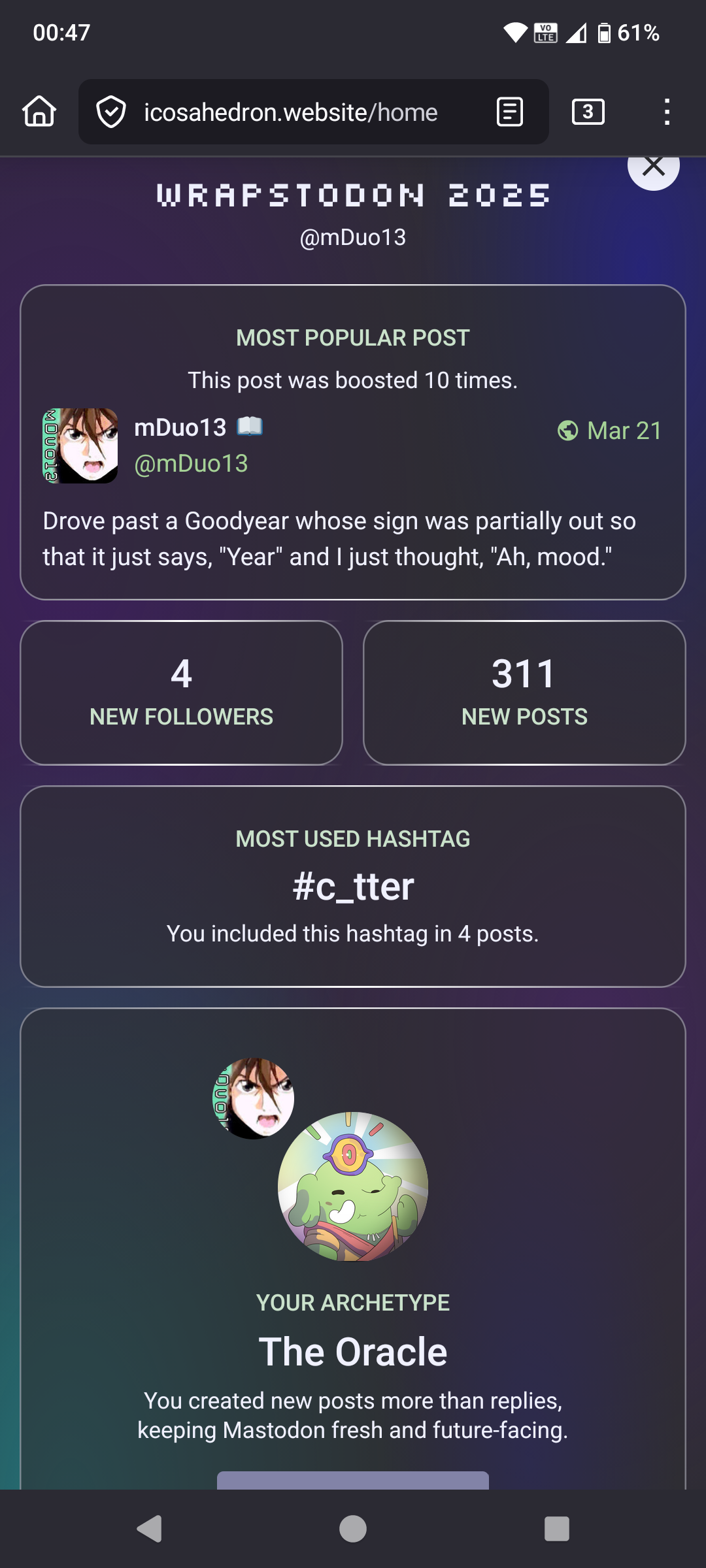Image resolution: width=706 pixels, height=1568 pixels.
Task: Tap the Mar 21 post date
Action: click(624, 431)
